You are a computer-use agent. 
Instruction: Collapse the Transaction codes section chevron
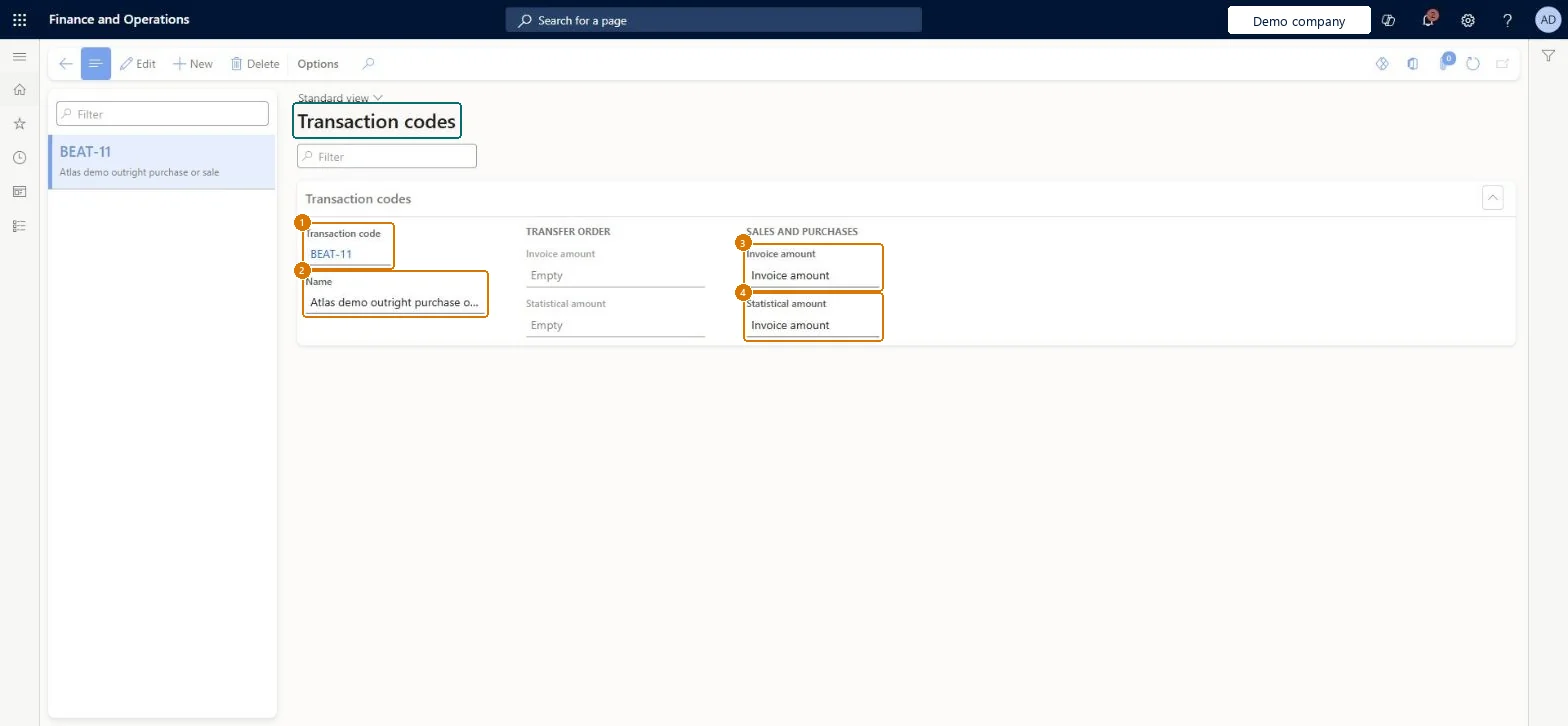click(x=1493, y=197)
